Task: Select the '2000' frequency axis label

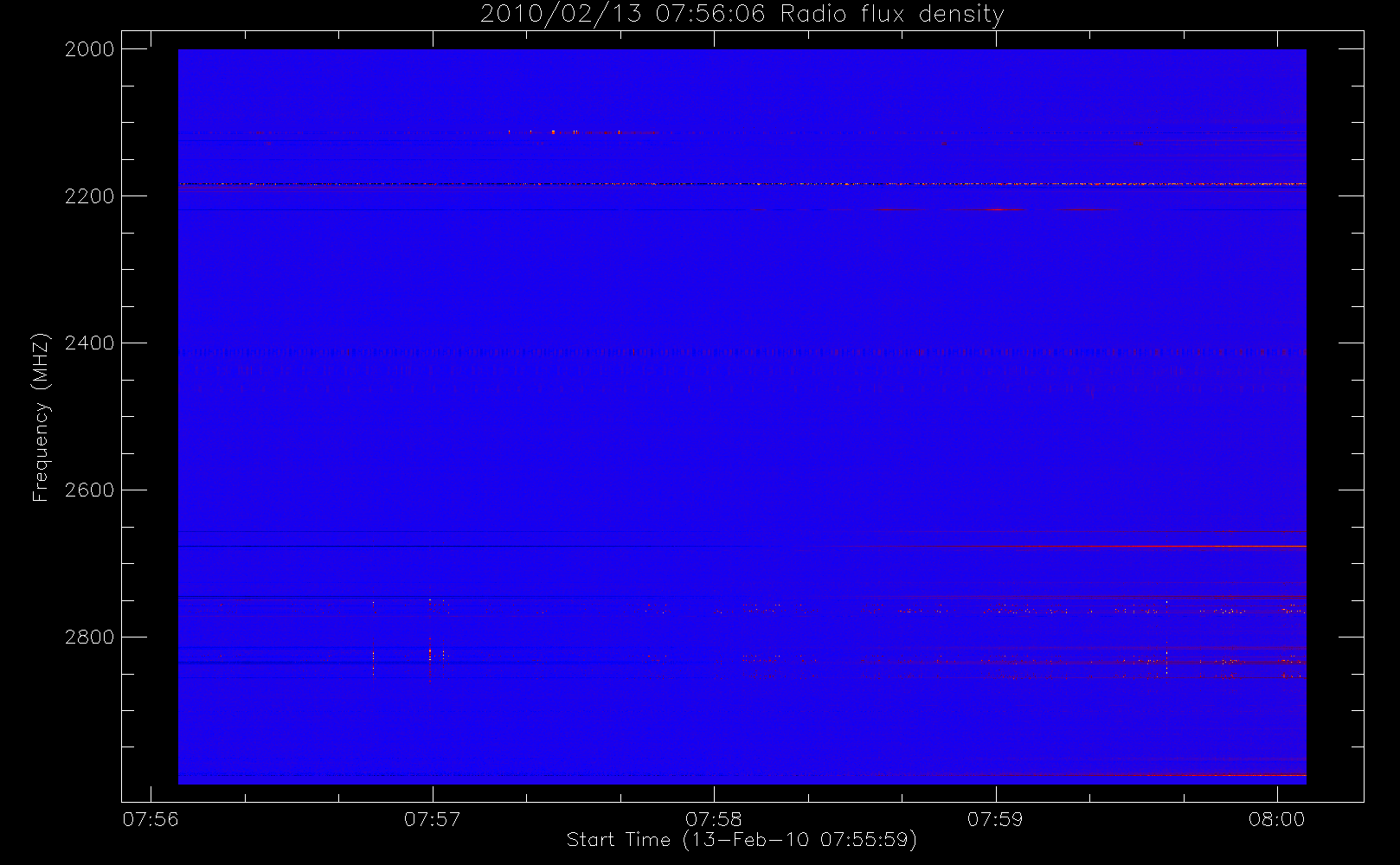Action: (90, 49)
